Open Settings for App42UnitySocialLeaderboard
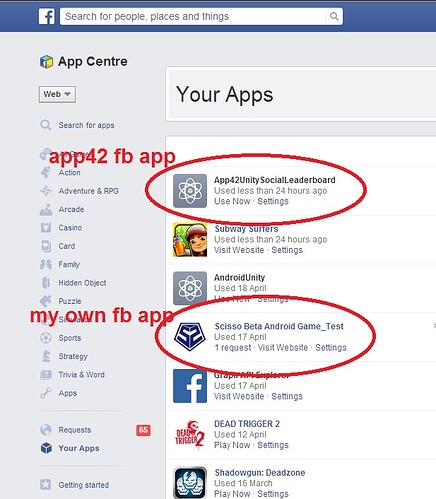 [273, 201]
